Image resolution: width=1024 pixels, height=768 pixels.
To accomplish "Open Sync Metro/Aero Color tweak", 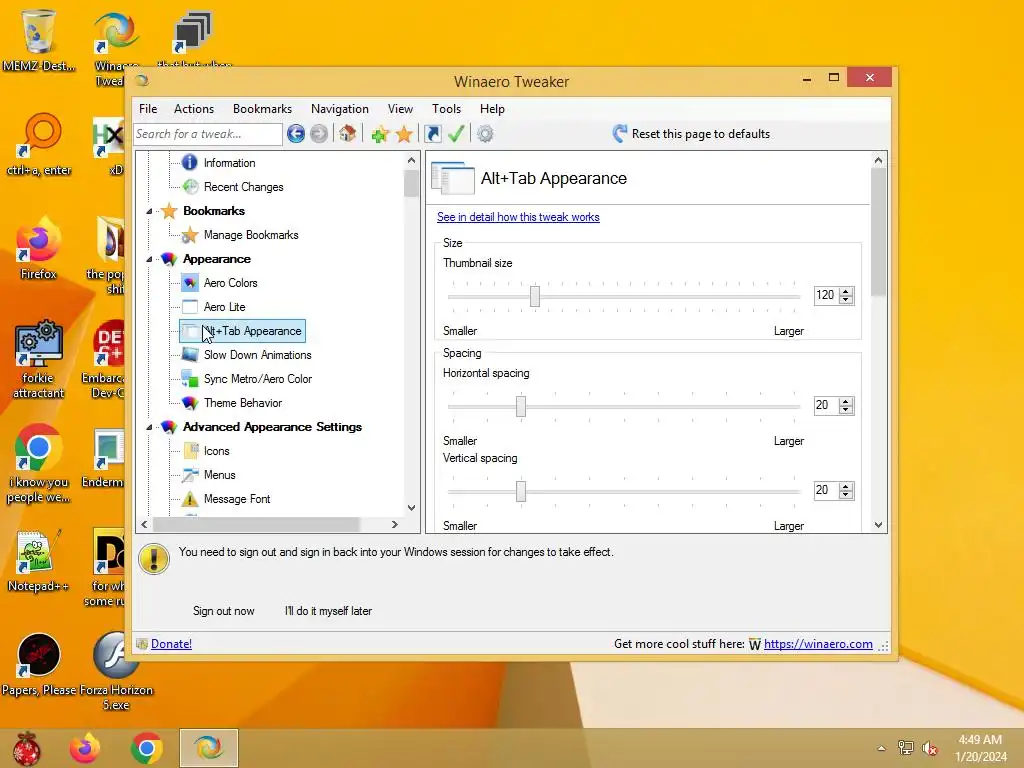I will (x=257, y=379).
